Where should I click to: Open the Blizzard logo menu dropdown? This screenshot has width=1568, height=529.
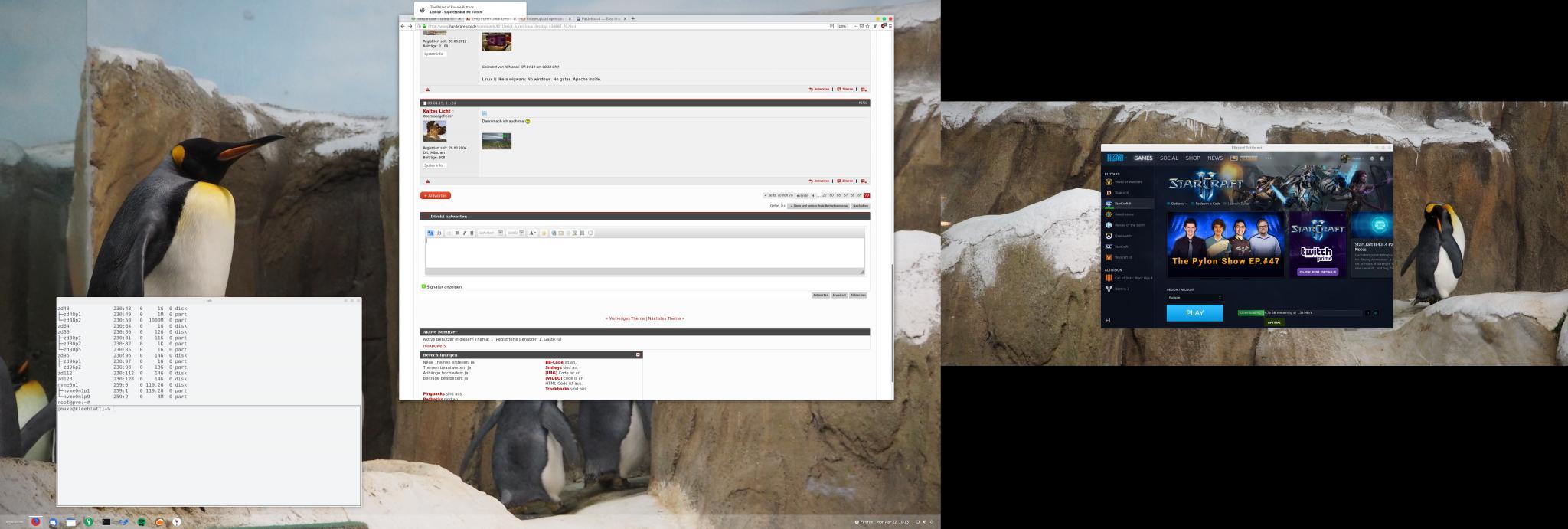click(x=1116, y=158)
